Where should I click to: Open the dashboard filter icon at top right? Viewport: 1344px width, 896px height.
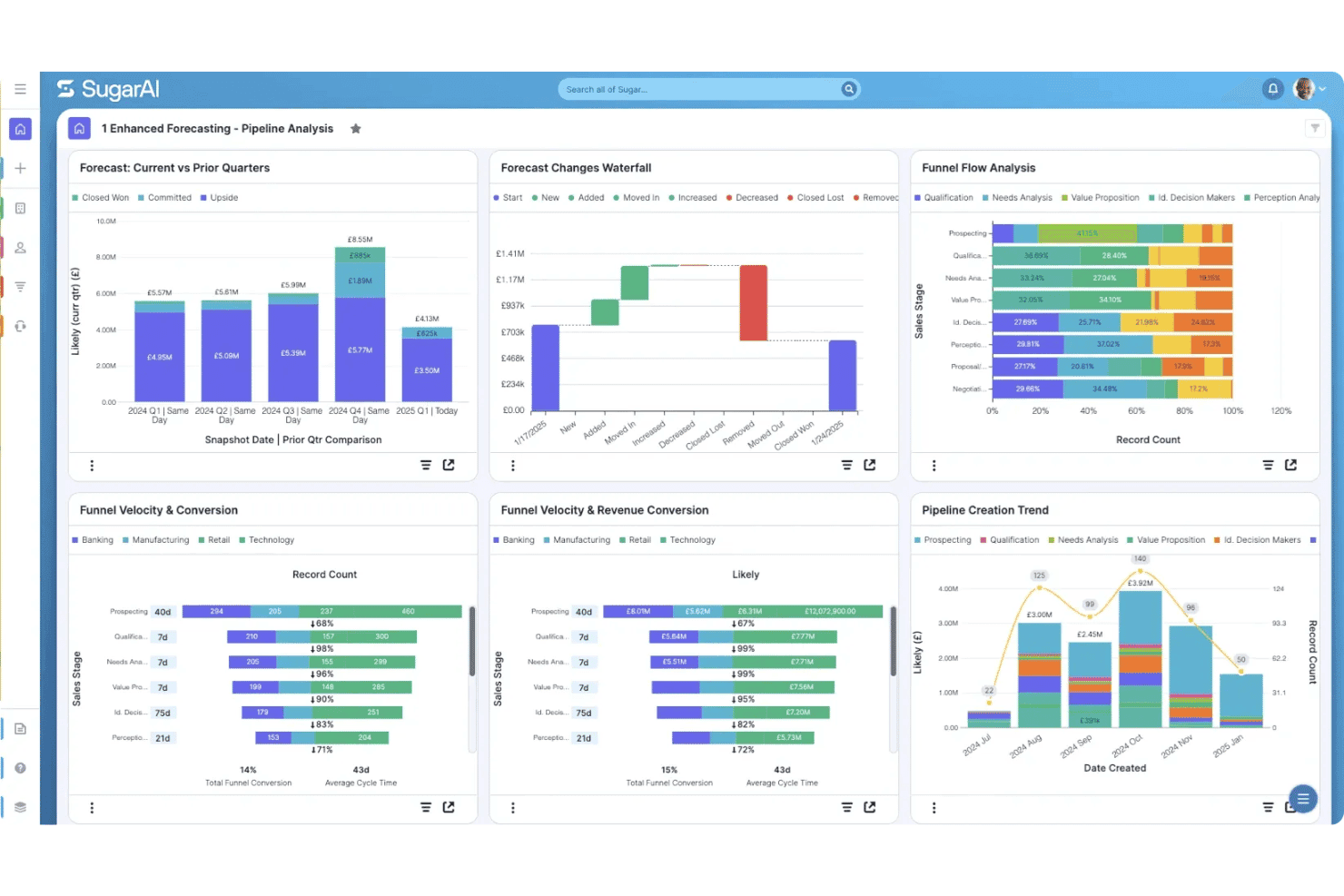pos(1314,128)
